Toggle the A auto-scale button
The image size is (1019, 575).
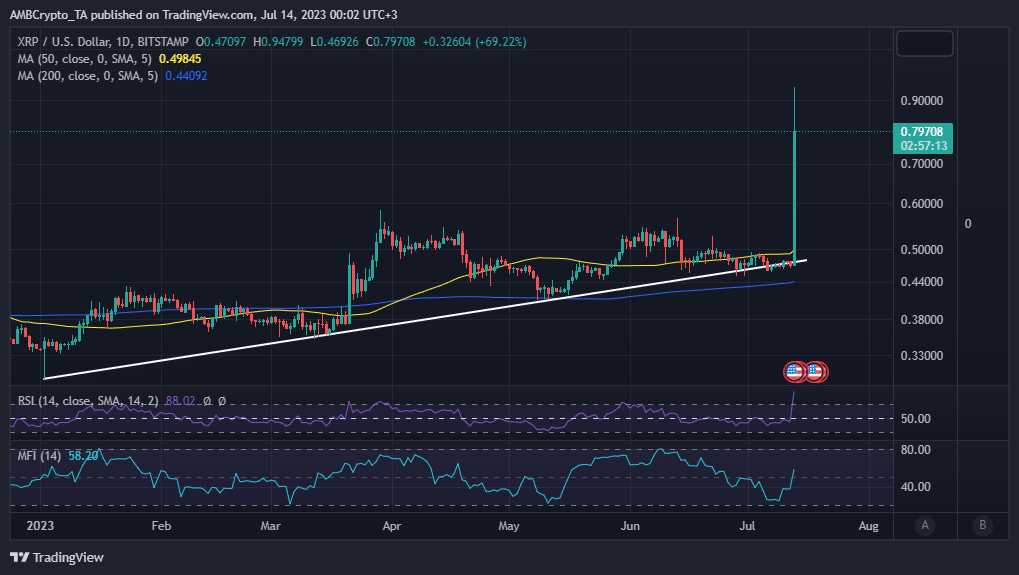pyautogui.click(x=925, y=525)
